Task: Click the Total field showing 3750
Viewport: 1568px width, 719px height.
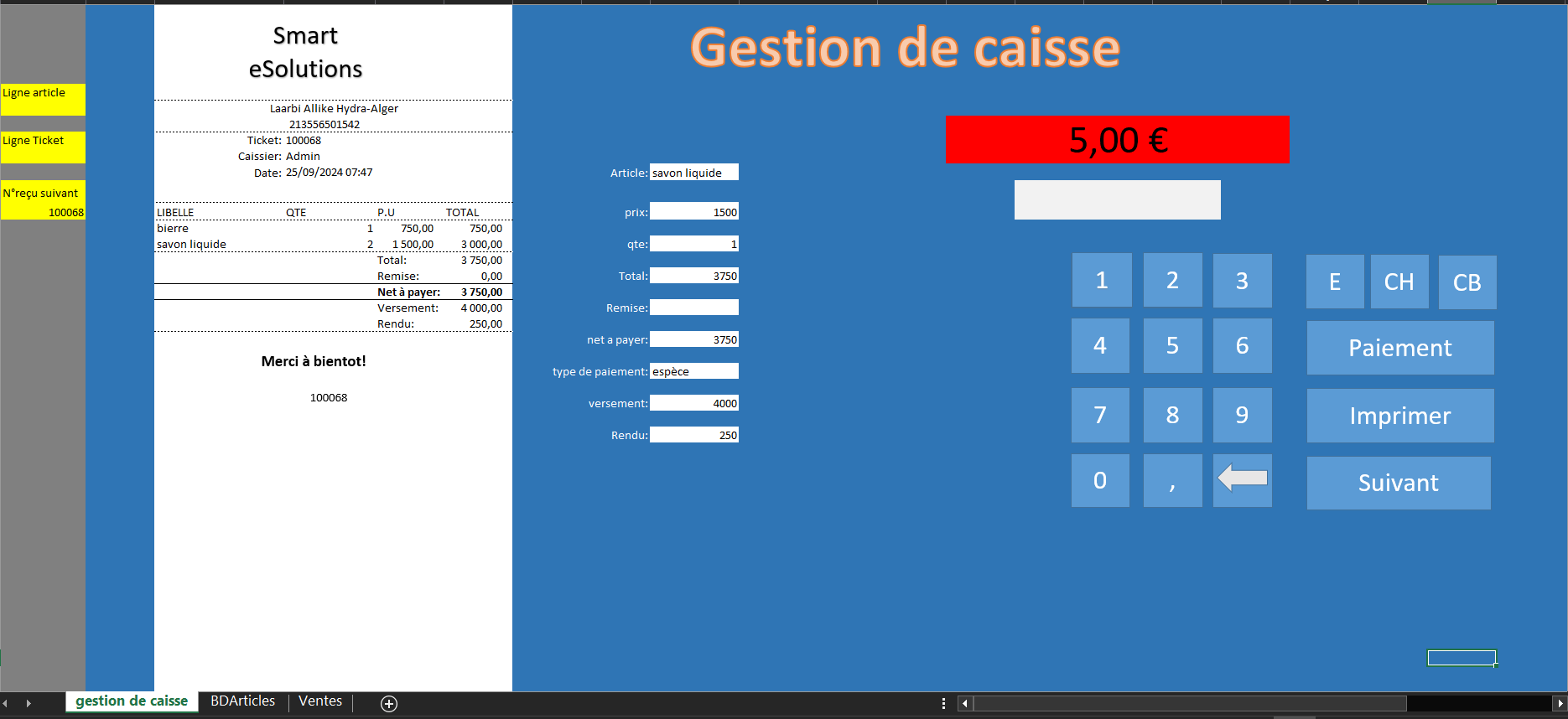Action: tap(694, 276)
